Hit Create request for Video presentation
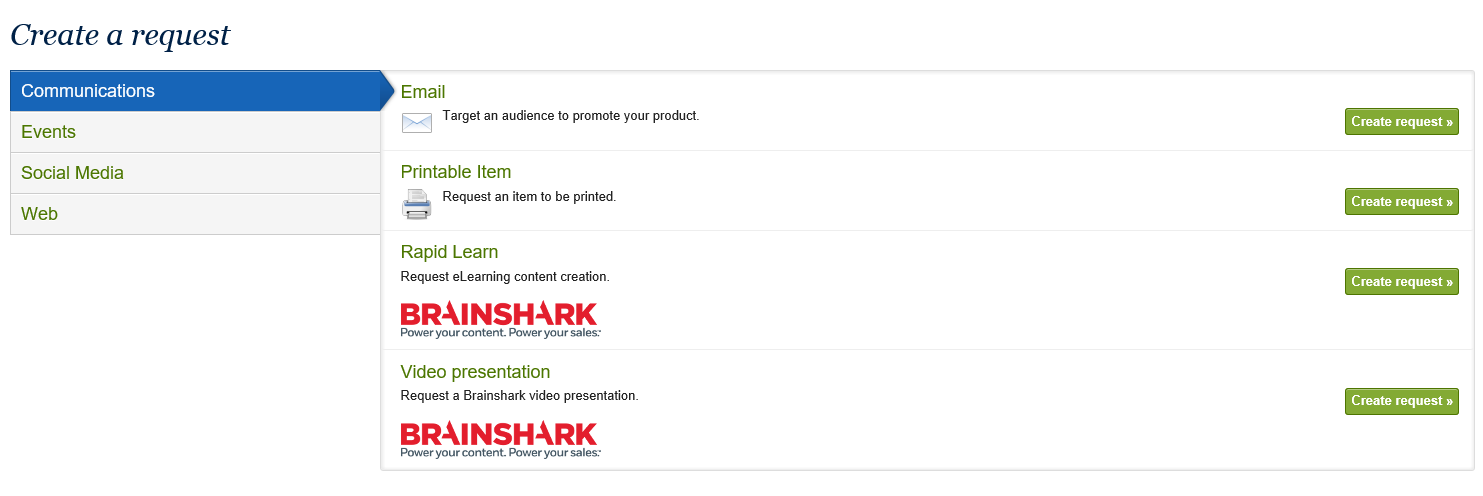Screen dimensions: 1483x496 pos(1401,401)
